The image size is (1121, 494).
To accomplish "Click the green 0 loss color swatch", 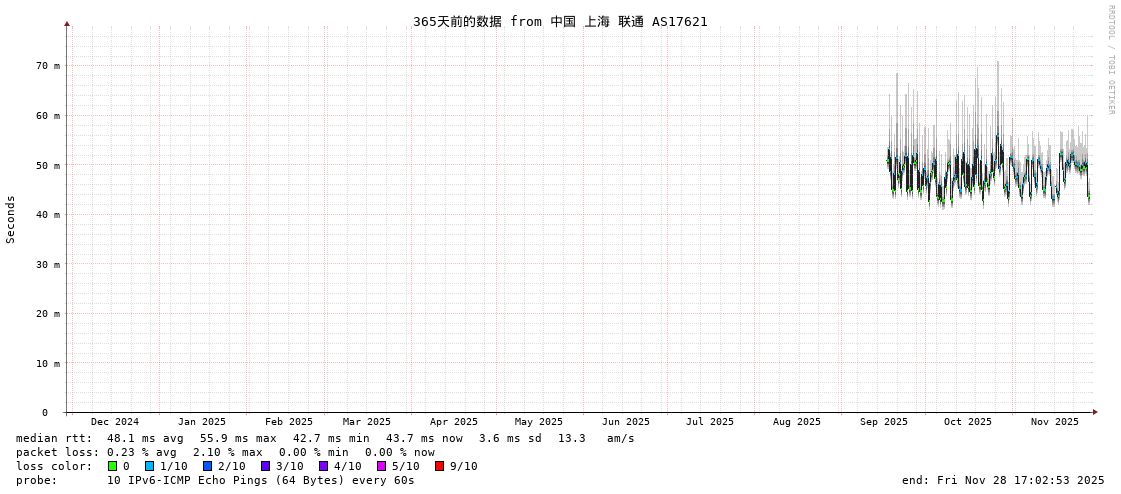I will pyautogui.click(x=113, y=466).
